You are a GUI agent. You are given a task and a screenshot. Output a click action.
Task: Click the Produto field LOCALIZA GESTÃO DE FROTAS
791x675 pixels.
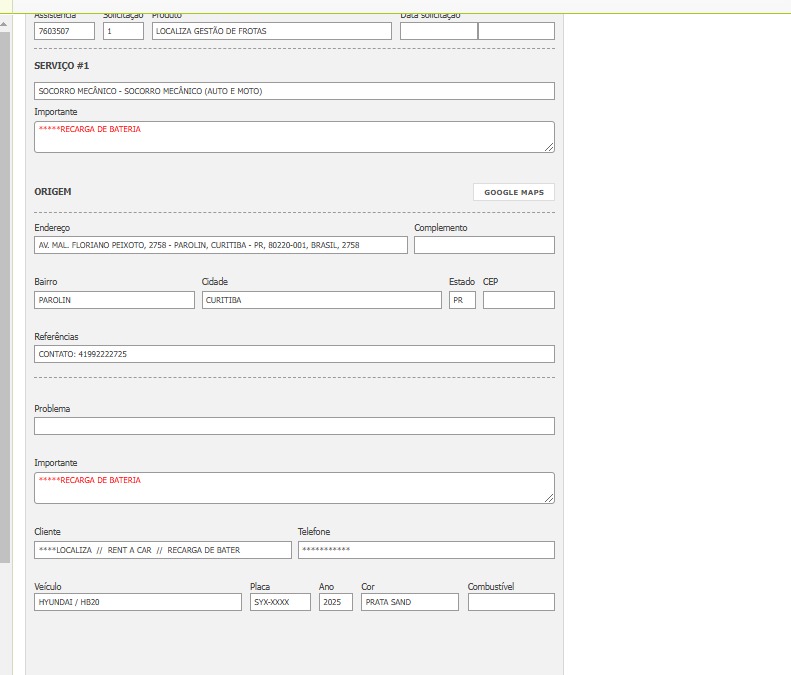tap(271, 31)
